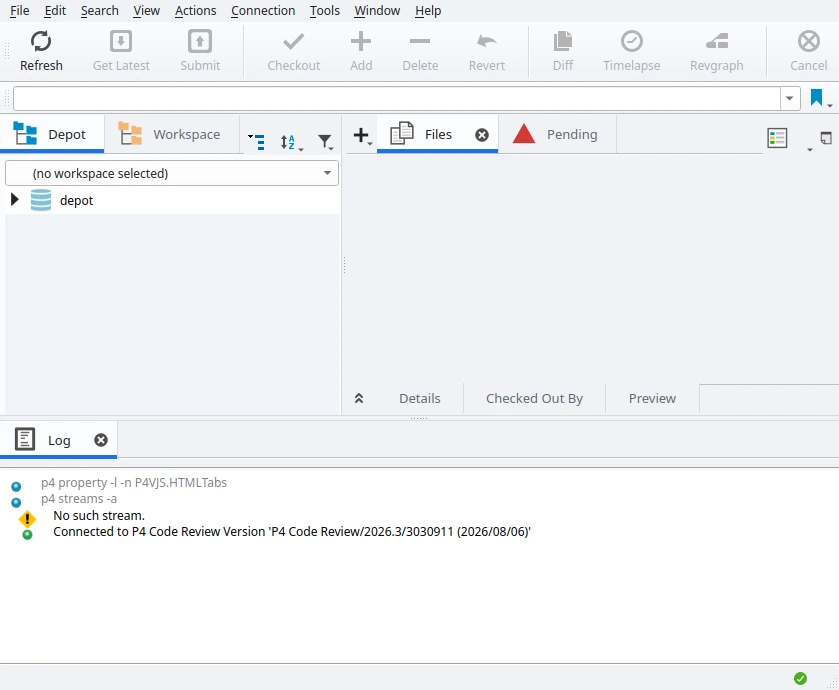Viewport: 839px width, 690px height.
Task: Click the 'Connected to P4 Code Review' log line
Action: click(x=292, y=532)
